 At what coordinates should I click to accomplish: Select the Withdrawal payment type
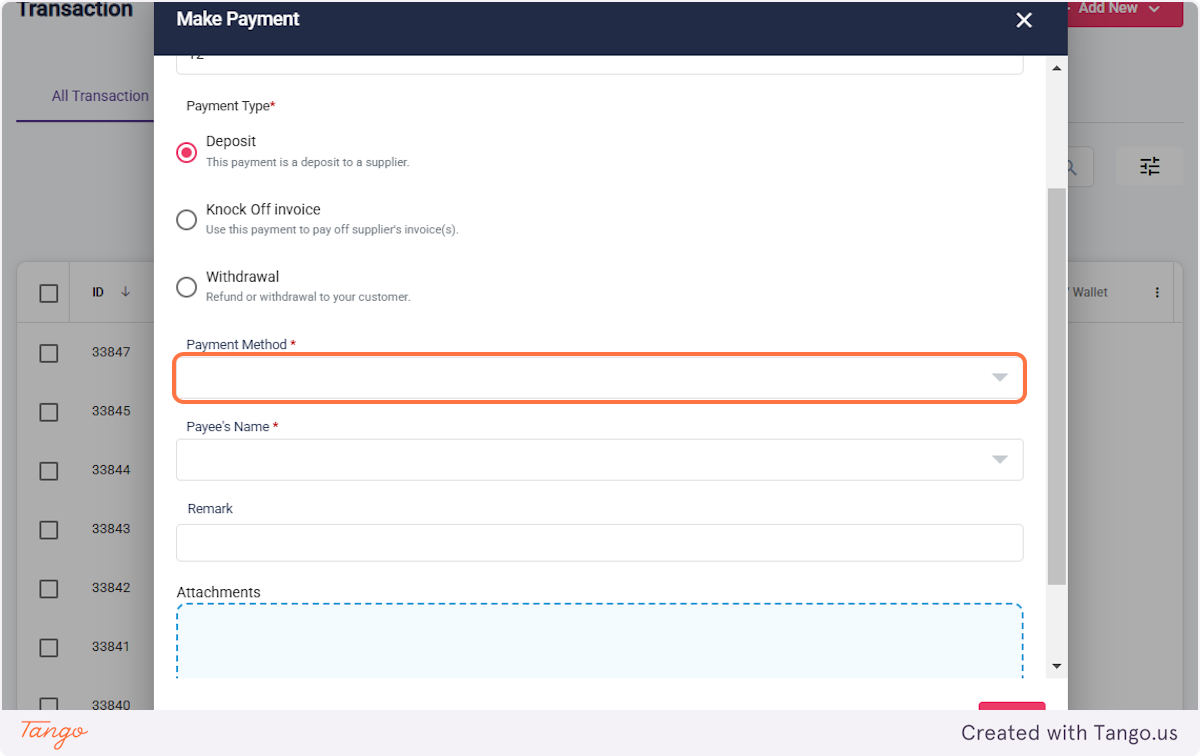[186, 287]
